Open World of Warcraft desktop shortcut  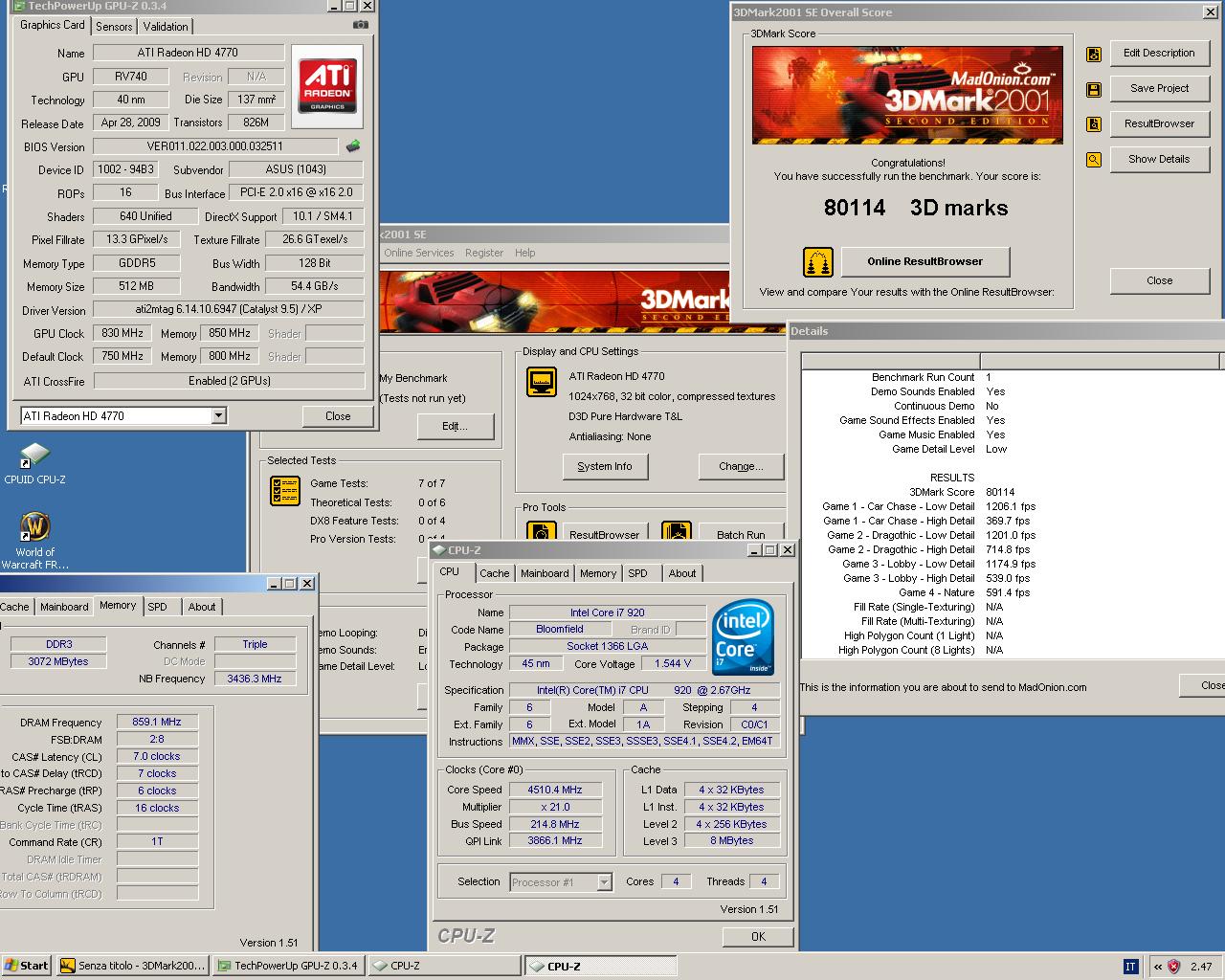point(34,542)
